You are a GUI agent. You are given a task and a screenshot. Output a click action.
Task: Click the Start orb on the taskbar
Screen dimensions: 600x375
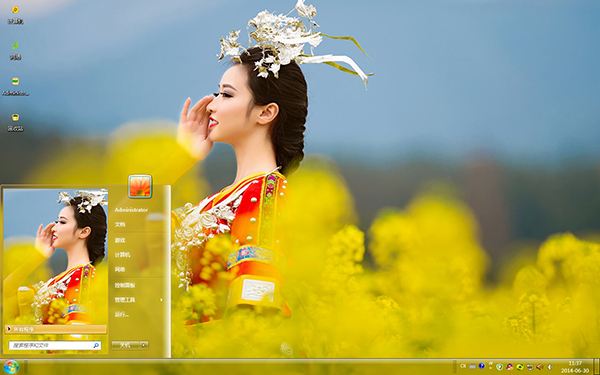pyautogui.click(x=11, y=367)
